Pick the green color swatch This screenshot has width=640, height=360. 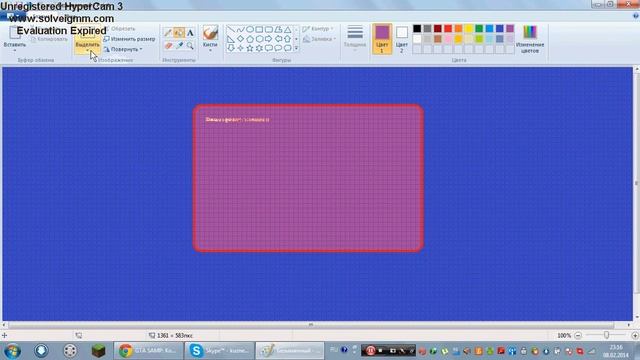tap(479, 29)
